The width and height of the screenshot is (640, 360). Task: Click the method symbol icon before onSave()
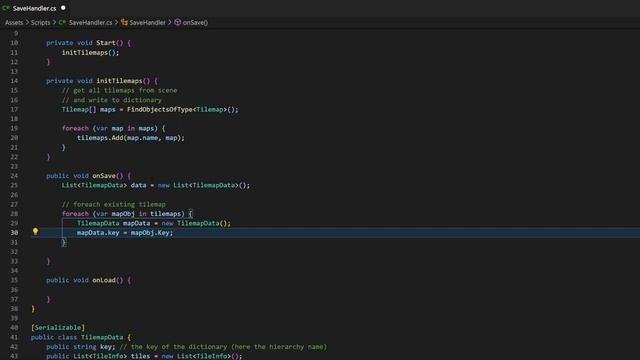point(178,22)
